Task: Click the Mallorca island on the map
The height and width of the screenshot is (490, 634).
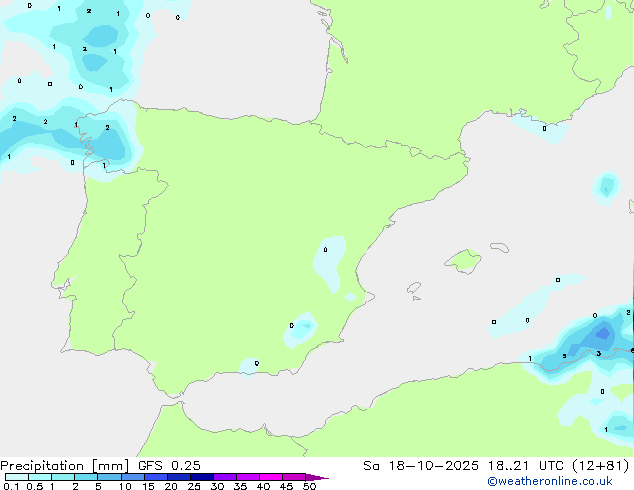Action: (x=464, y=261)
